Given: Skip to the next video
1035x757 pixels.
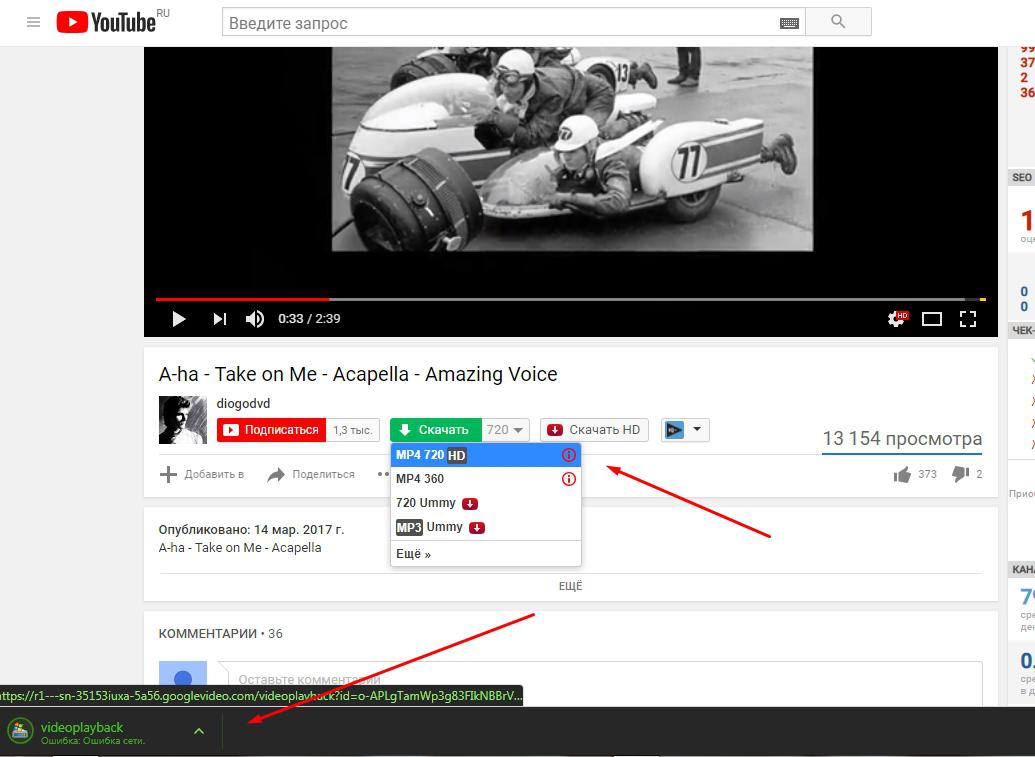Looking at the screenshot, I should tap(219, 319).
